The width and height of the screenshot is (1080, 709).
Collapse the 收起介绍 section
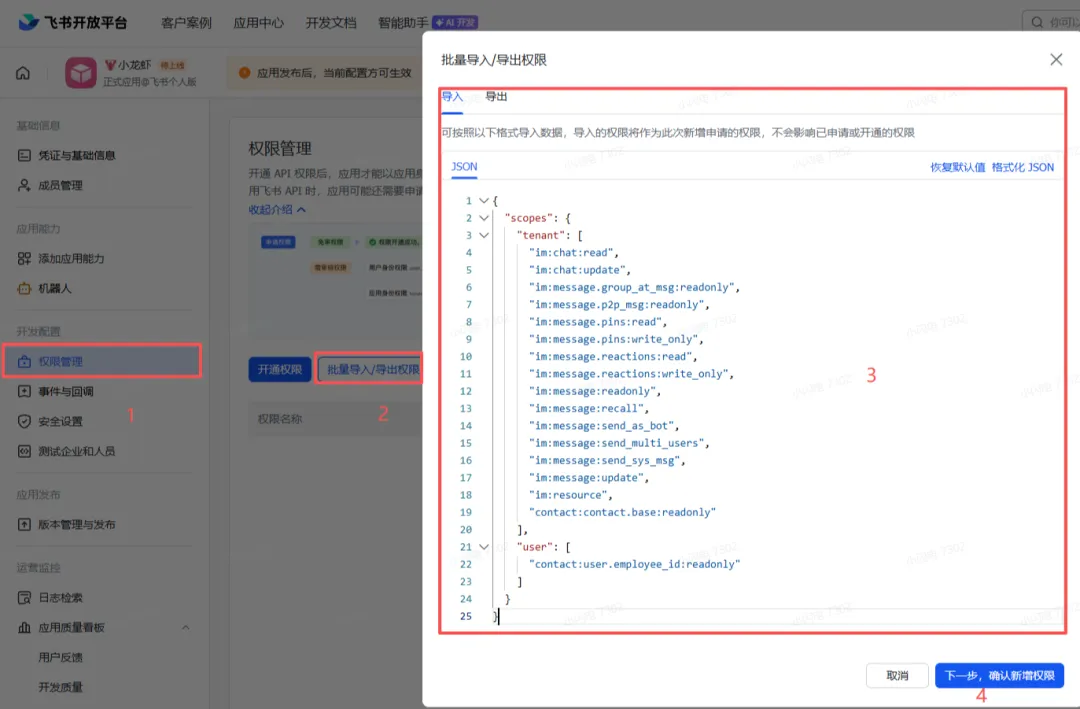coord(278,209)
